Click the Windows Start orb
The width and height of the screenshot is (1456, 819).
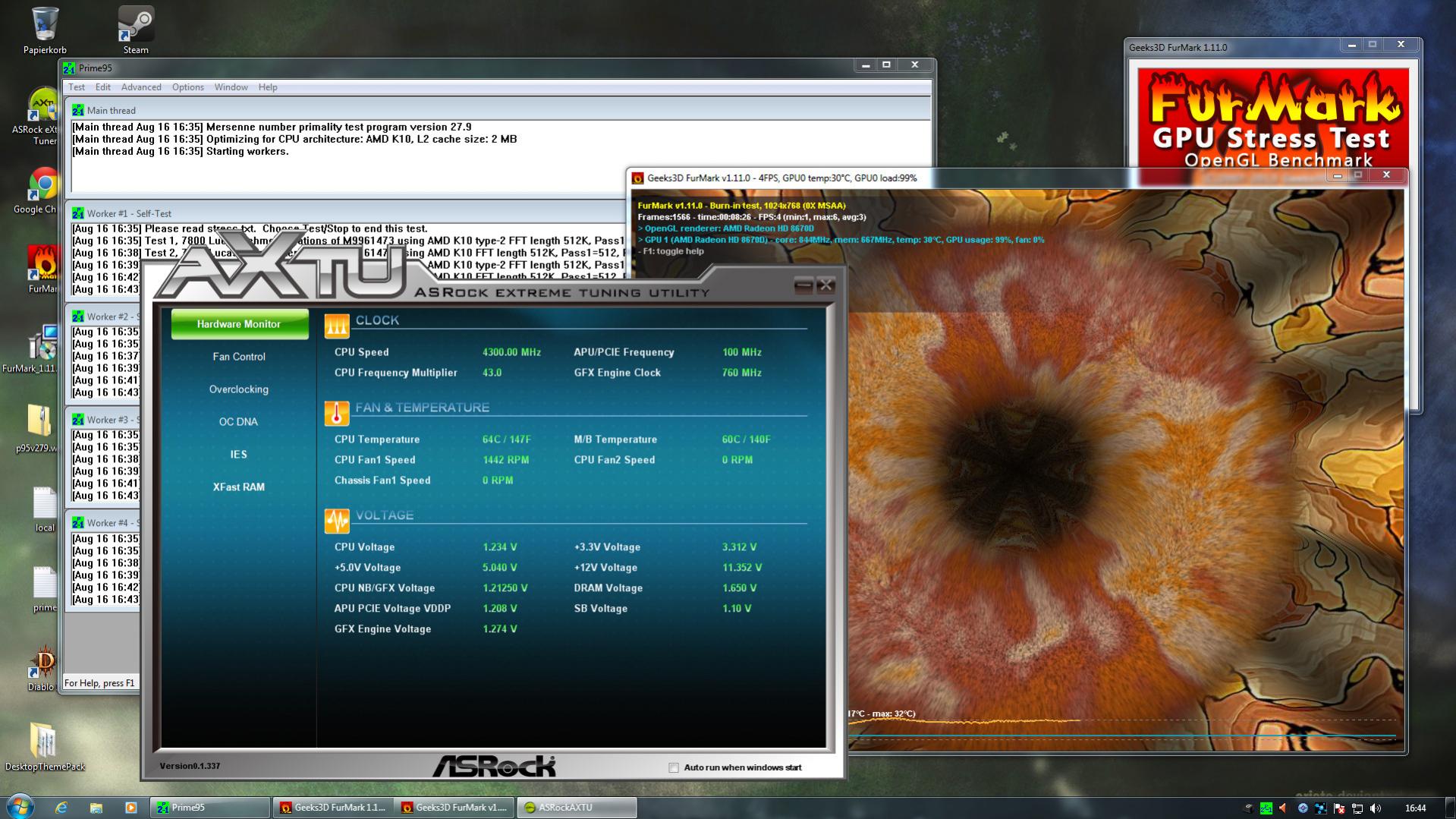click(x=20, y=807)
